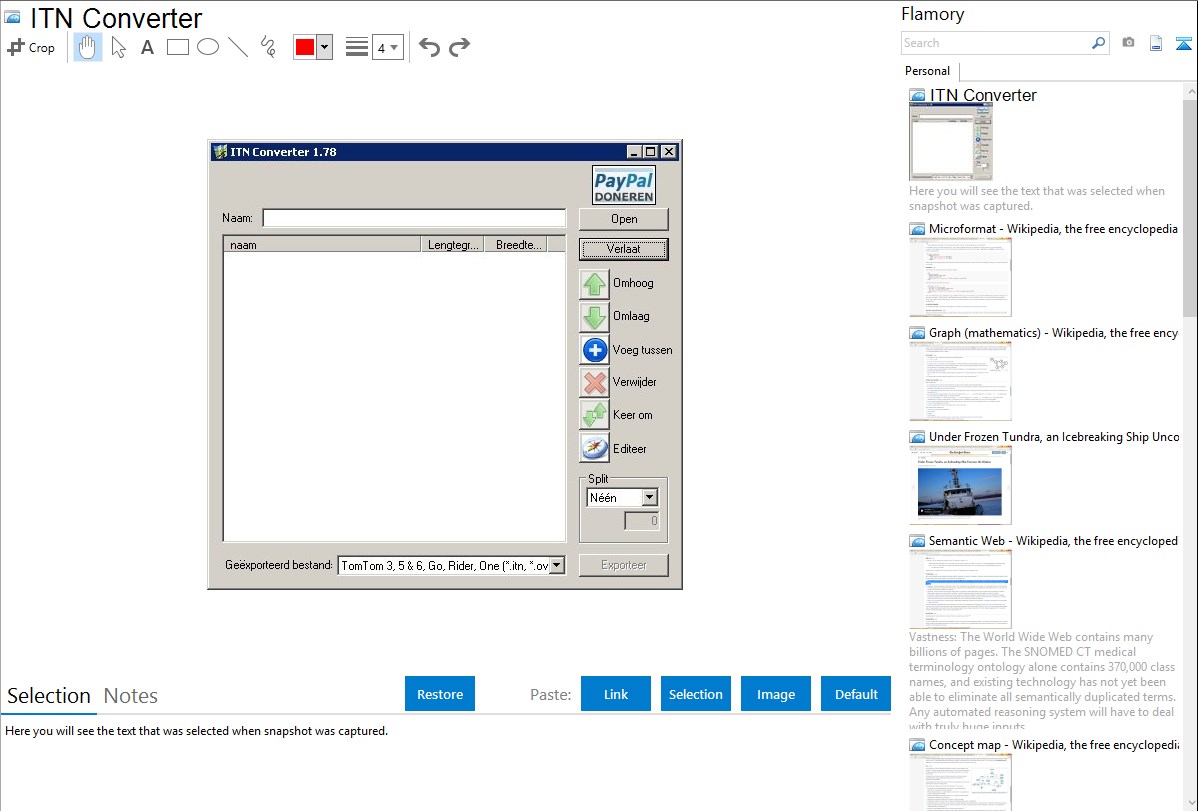Viewport: 1198px width, 811px height.
Task: Click the Verlaat button
Action: [623, 249]
